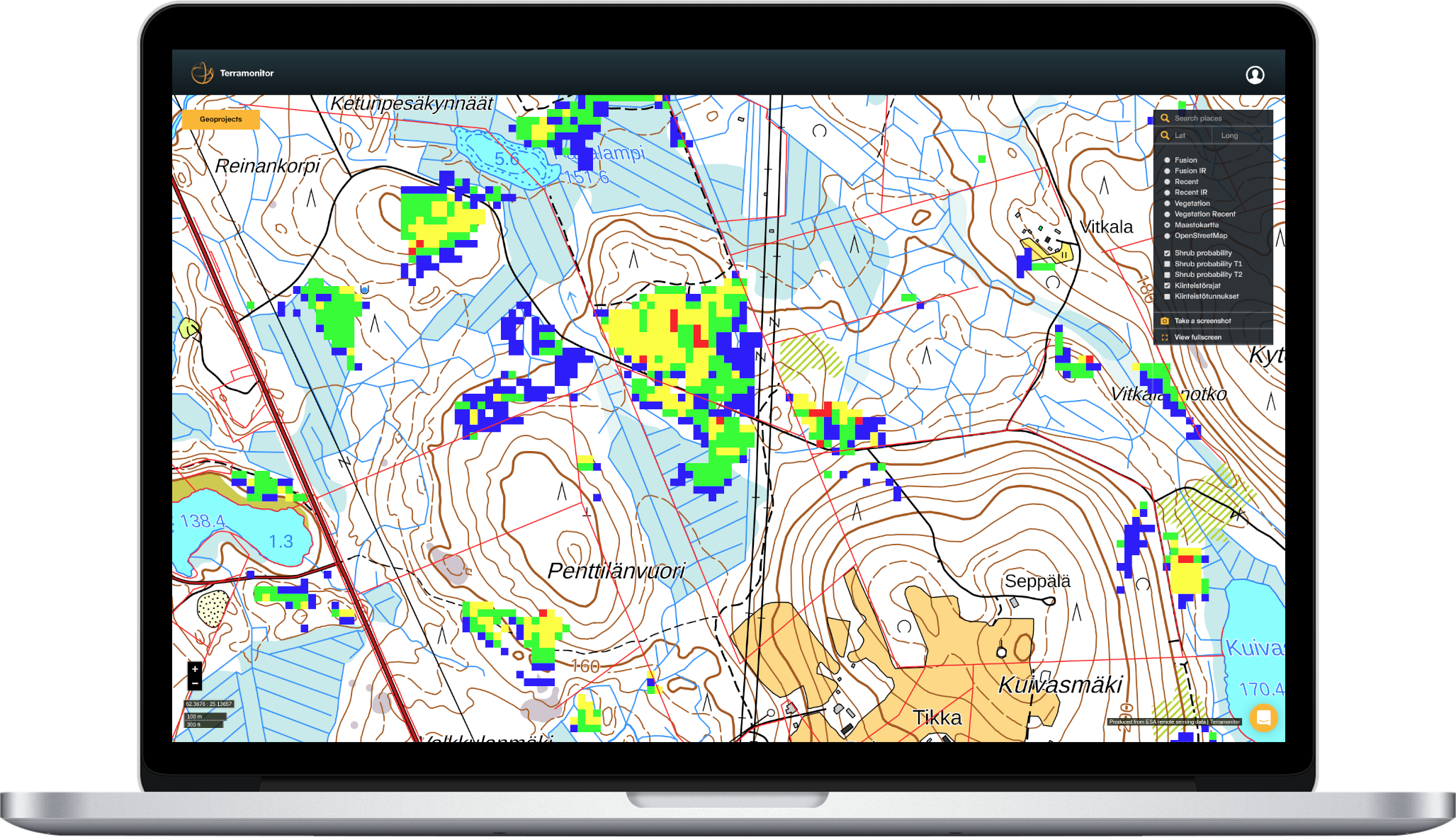The height and width of the screenshot is (837, 1456).
Task: Zoom out with the minus button
Action: (195, 683)
